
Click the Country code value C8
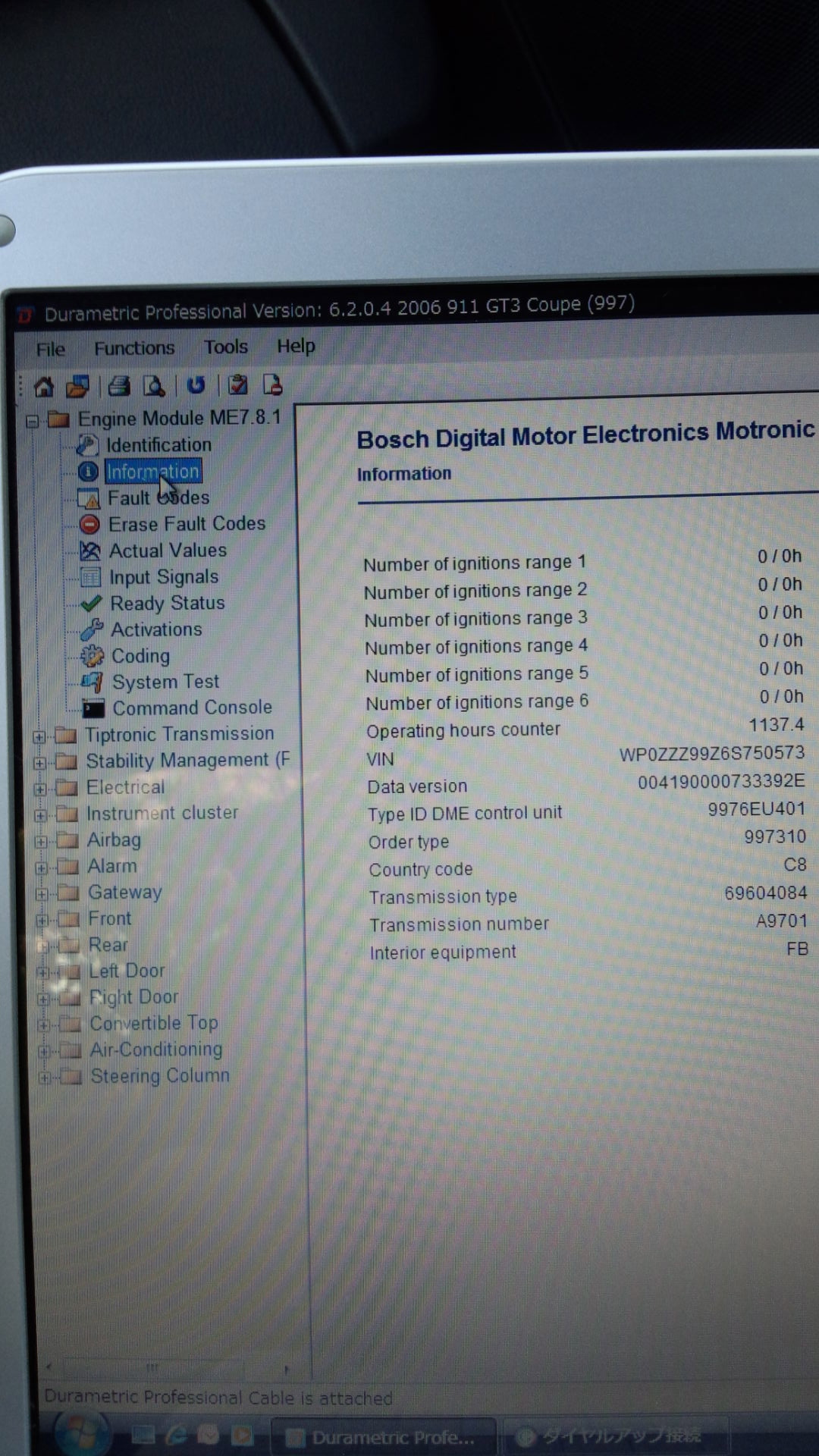795,865
